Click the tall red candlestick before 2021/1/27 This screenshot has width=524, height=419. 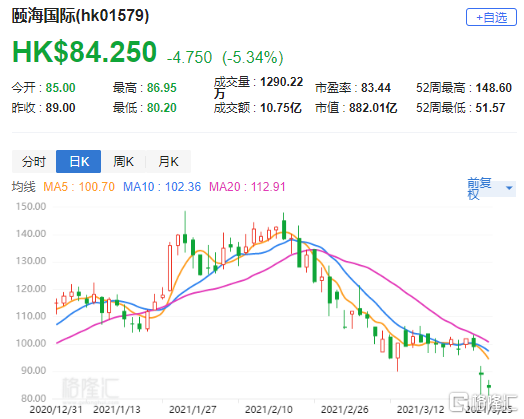click(170, 268)
